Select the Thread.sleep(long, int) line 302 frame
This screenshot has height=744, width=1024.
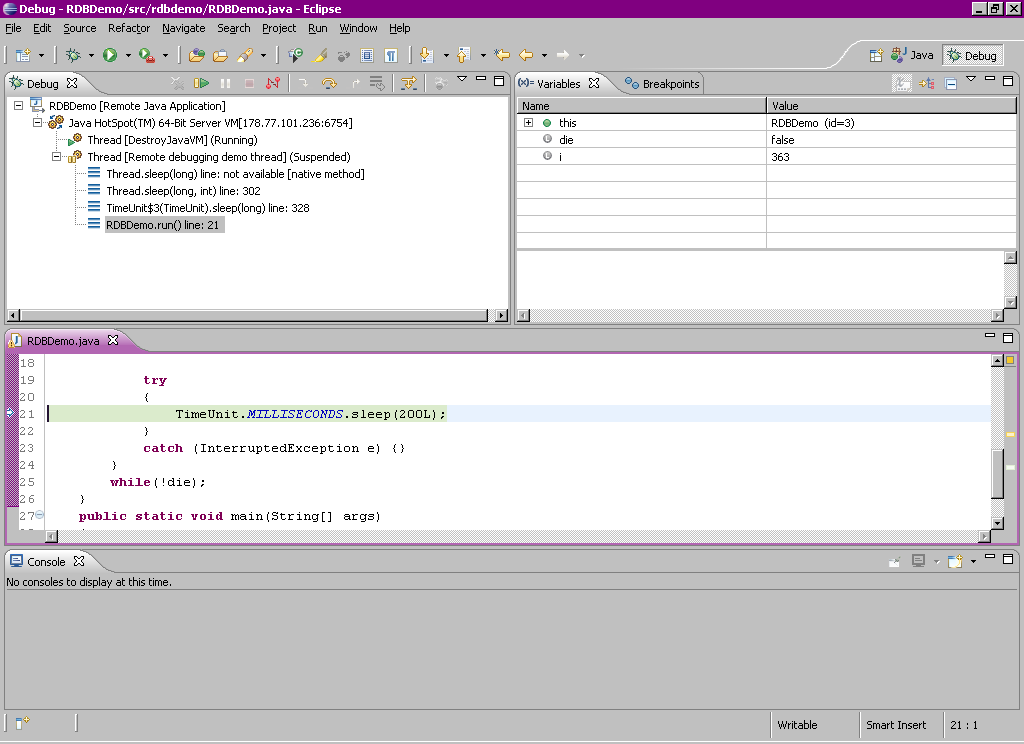tap(183, 191)
